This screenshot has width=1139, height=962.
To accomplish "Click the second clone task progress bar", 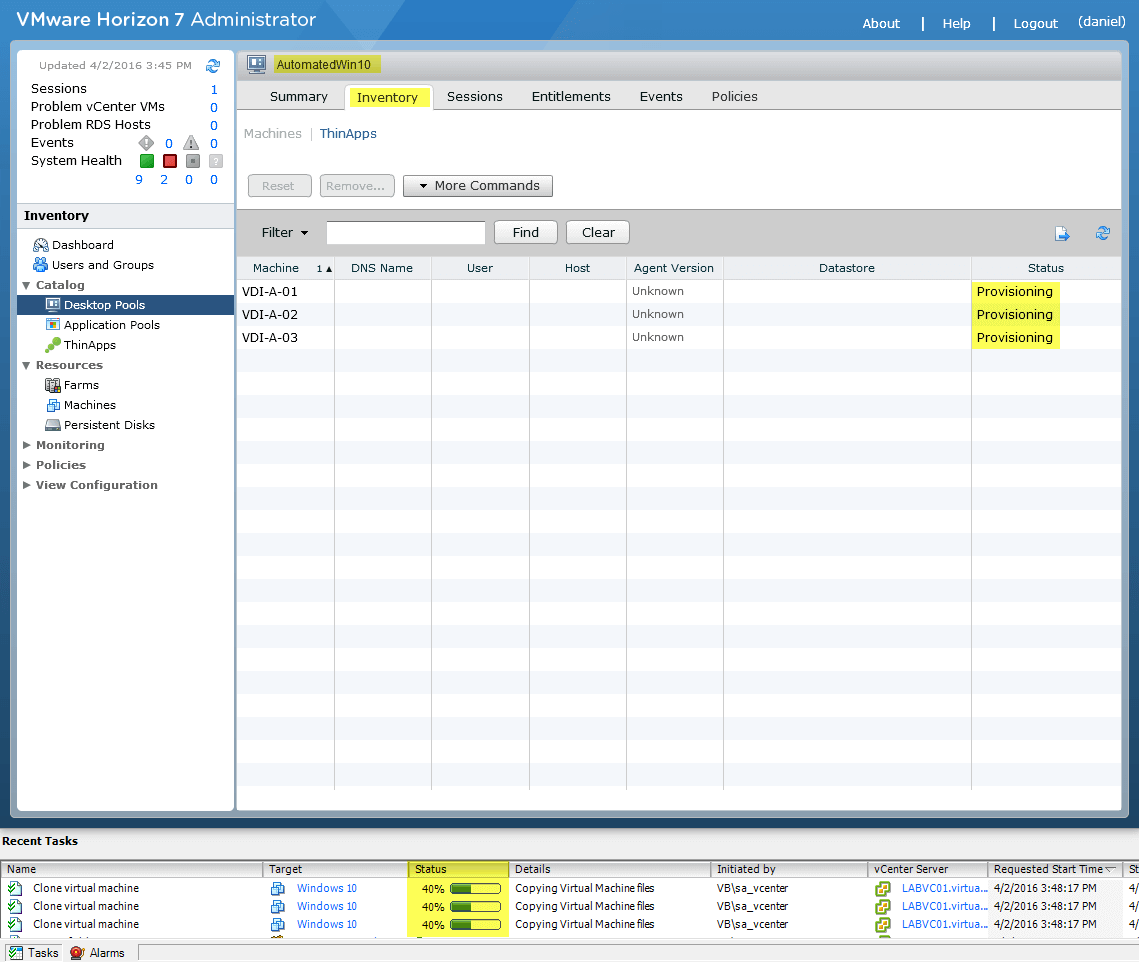I will 476,907.
